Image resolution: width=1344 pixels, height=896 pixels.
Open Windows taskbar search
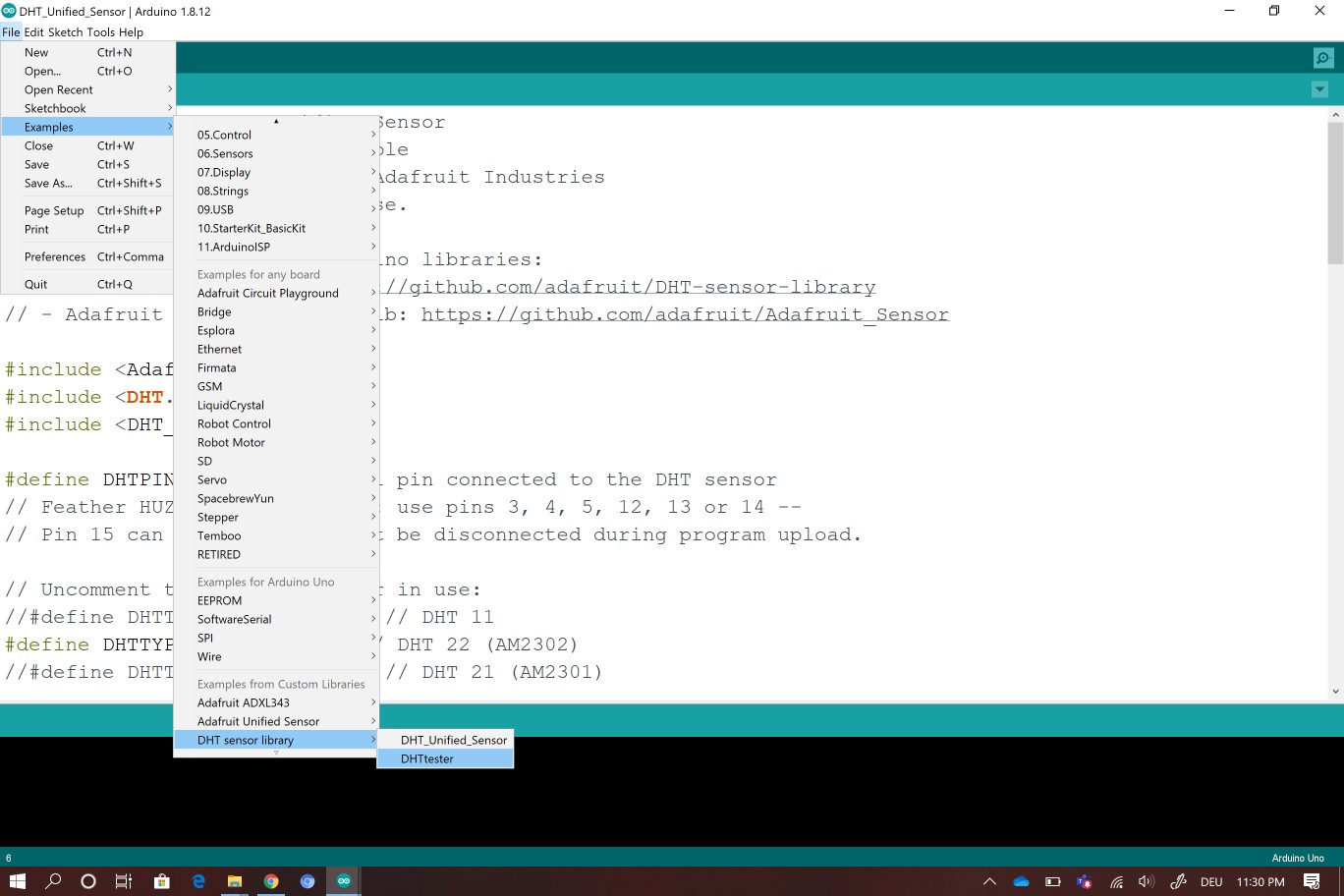[x=53, y=881]
